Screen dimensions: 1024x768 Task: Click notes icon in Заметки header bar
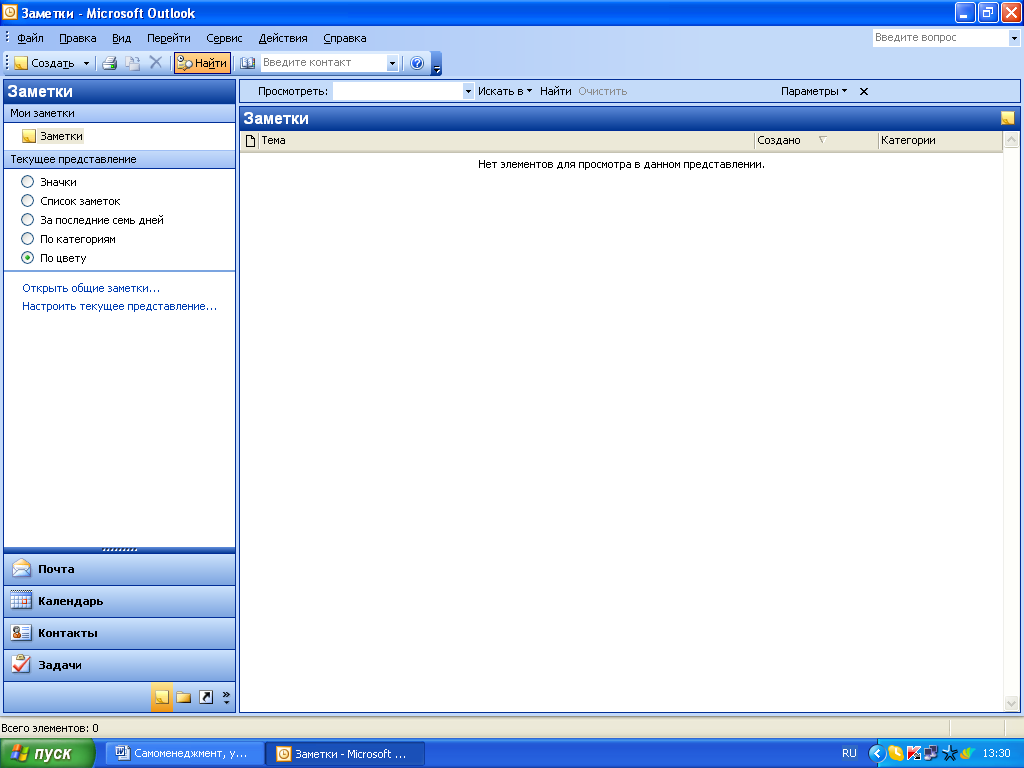1008,118
